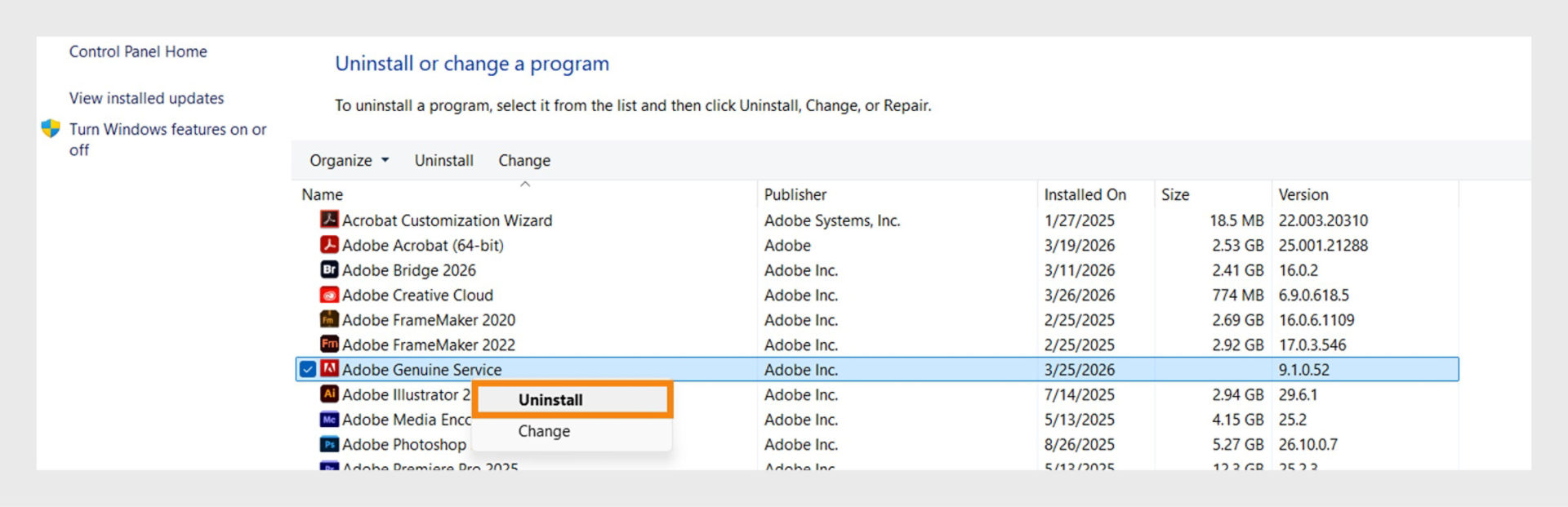Click the Adobe FrameMaker 2022 icon
This screenshot has width=1568, height=507.
pos(329,345)
